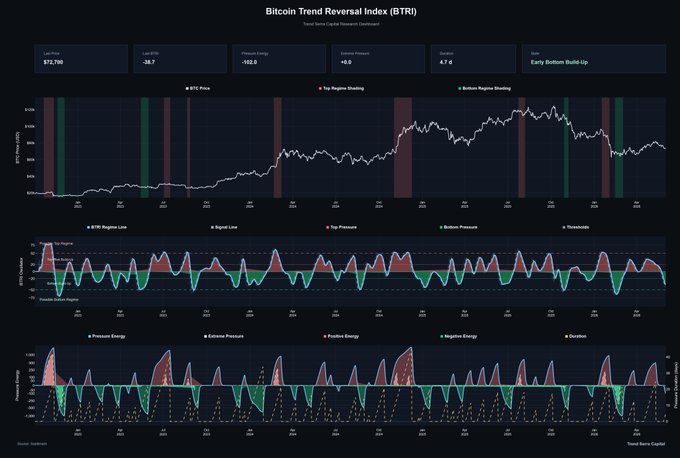680x458 pixels.
Task: Toggle the Thresholds legend entry
Action: pos(576,227)
